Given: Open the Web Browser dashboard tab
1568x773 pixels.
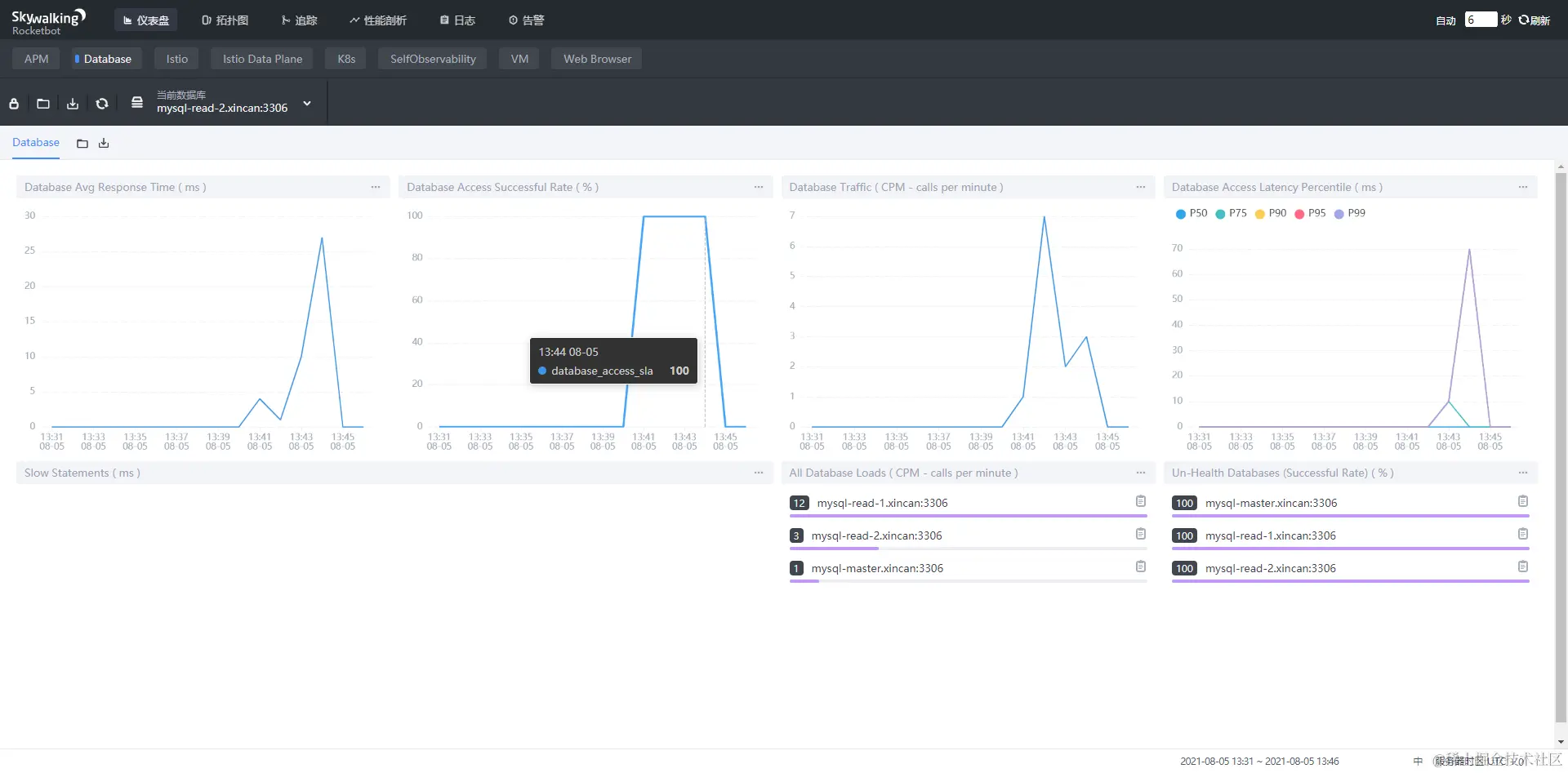Looking at the screenshot, I should point(597,59).
